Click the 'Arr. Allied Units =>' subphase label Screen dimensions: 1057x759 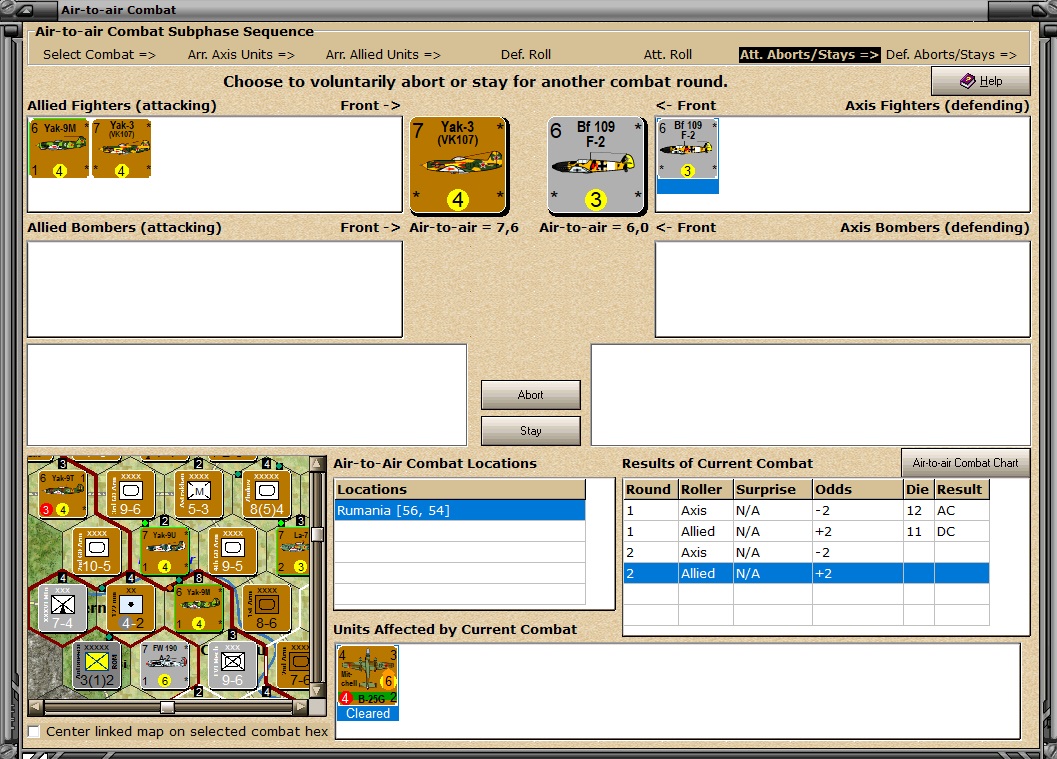pyautogui.click(x=383, y=55)
